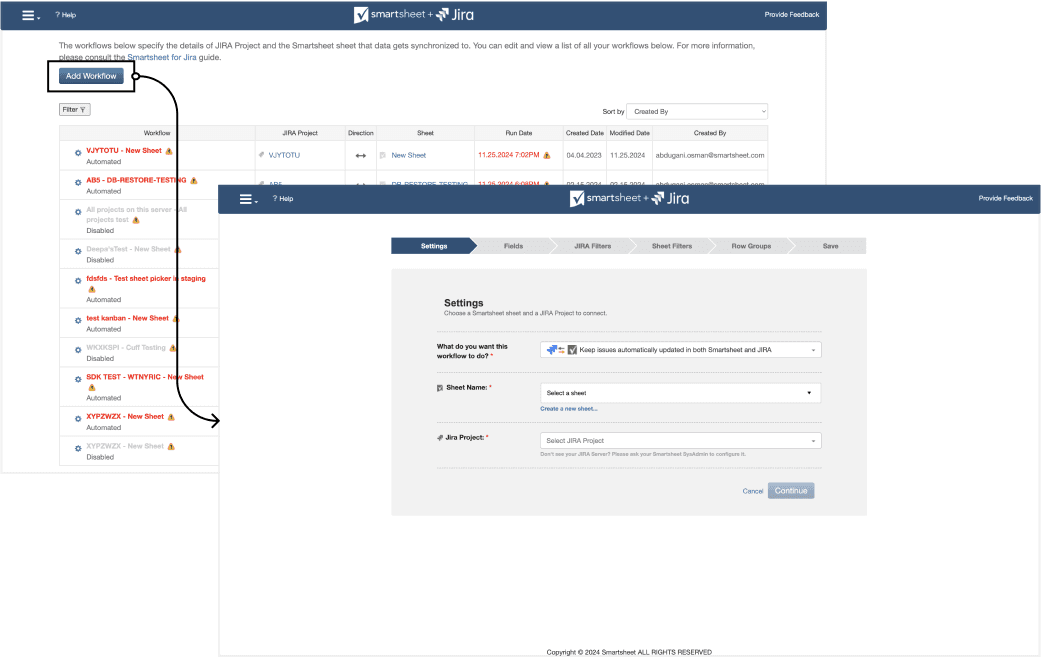
Task: Select the Row Groups wizard step
Action: coord(751,246)
